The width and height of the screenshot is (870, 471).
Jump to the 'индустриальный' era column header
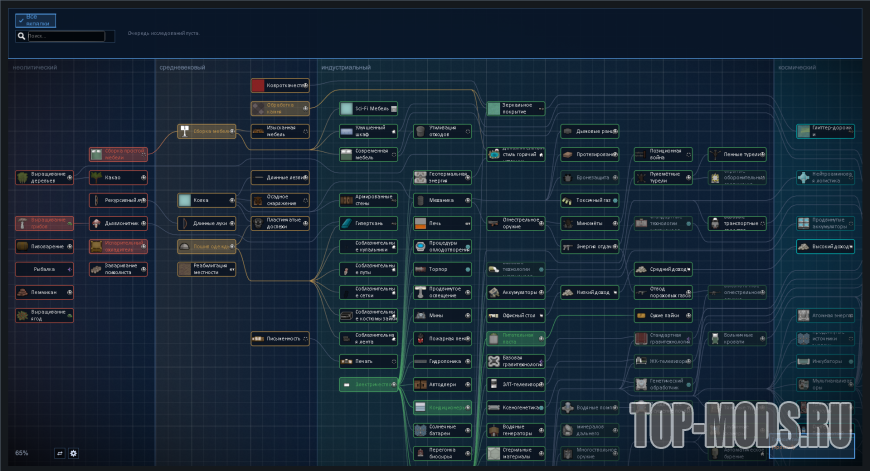click(346, 68)
